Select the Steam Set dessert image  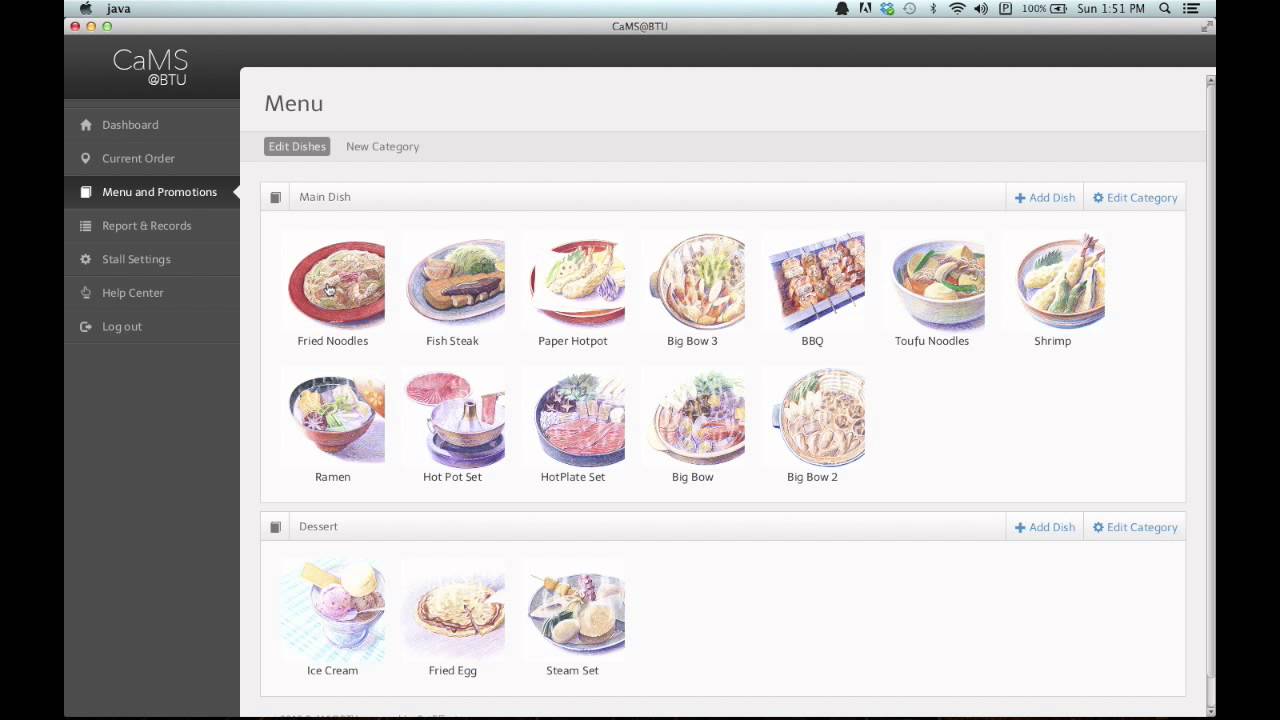coord(573,612)
